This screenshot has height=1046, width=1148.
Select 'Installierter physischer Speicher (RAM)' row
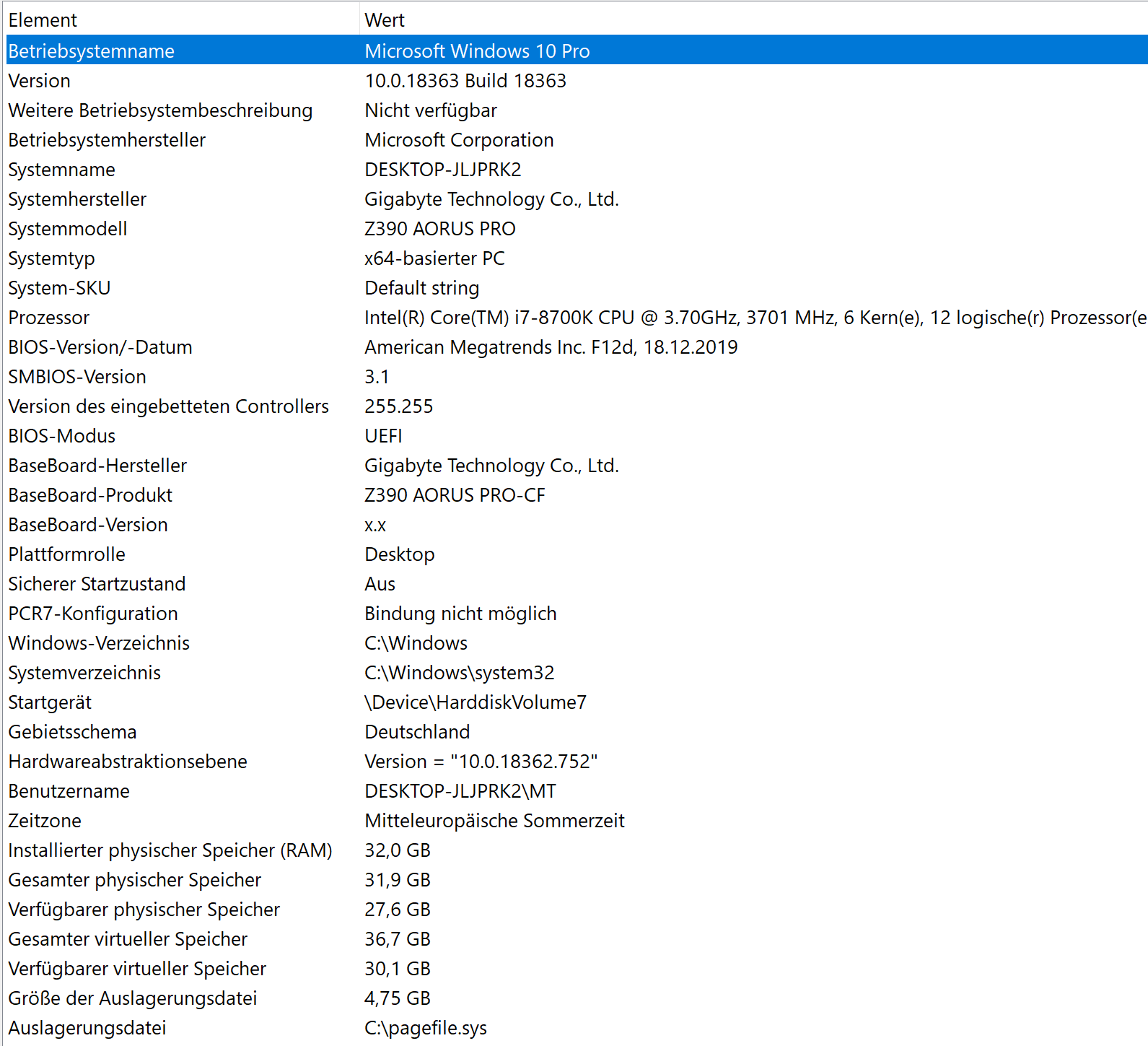pos(577,850)
